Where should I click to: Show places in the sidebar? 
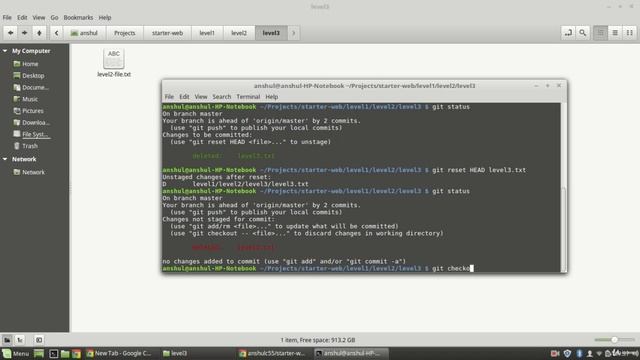click(7, 340)
